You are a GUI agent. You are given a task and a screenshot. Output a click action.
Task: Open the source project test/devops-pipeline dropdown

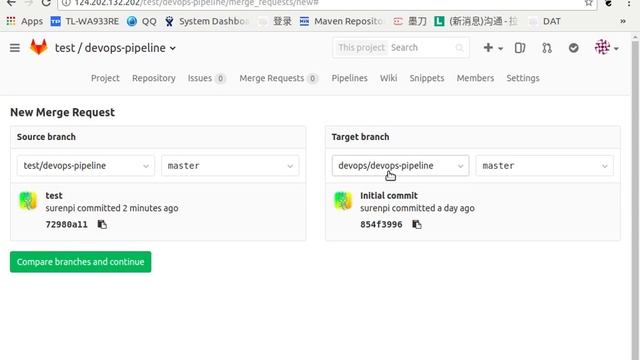(x=86, y=166)
